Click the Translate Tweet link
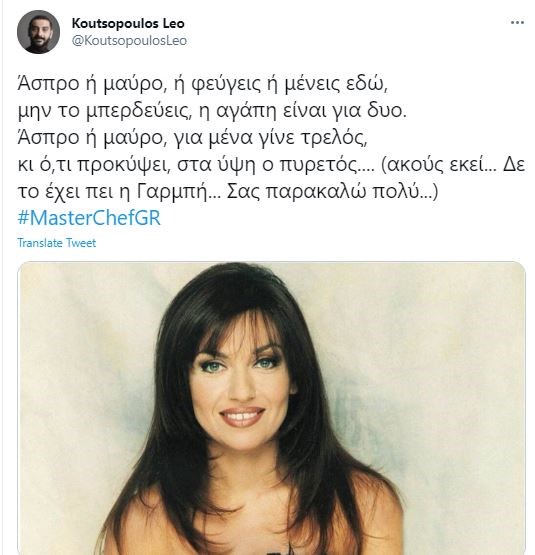The width and height of the screenshot is (535, 555). [x=57, y=243]
